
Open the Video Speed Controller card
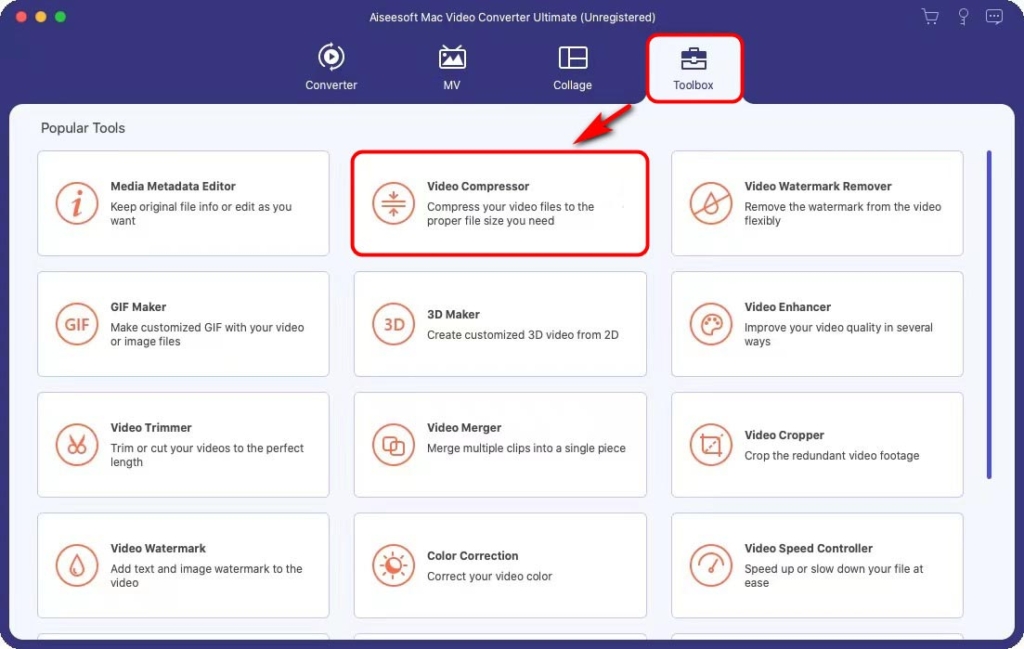coord(817,565)
